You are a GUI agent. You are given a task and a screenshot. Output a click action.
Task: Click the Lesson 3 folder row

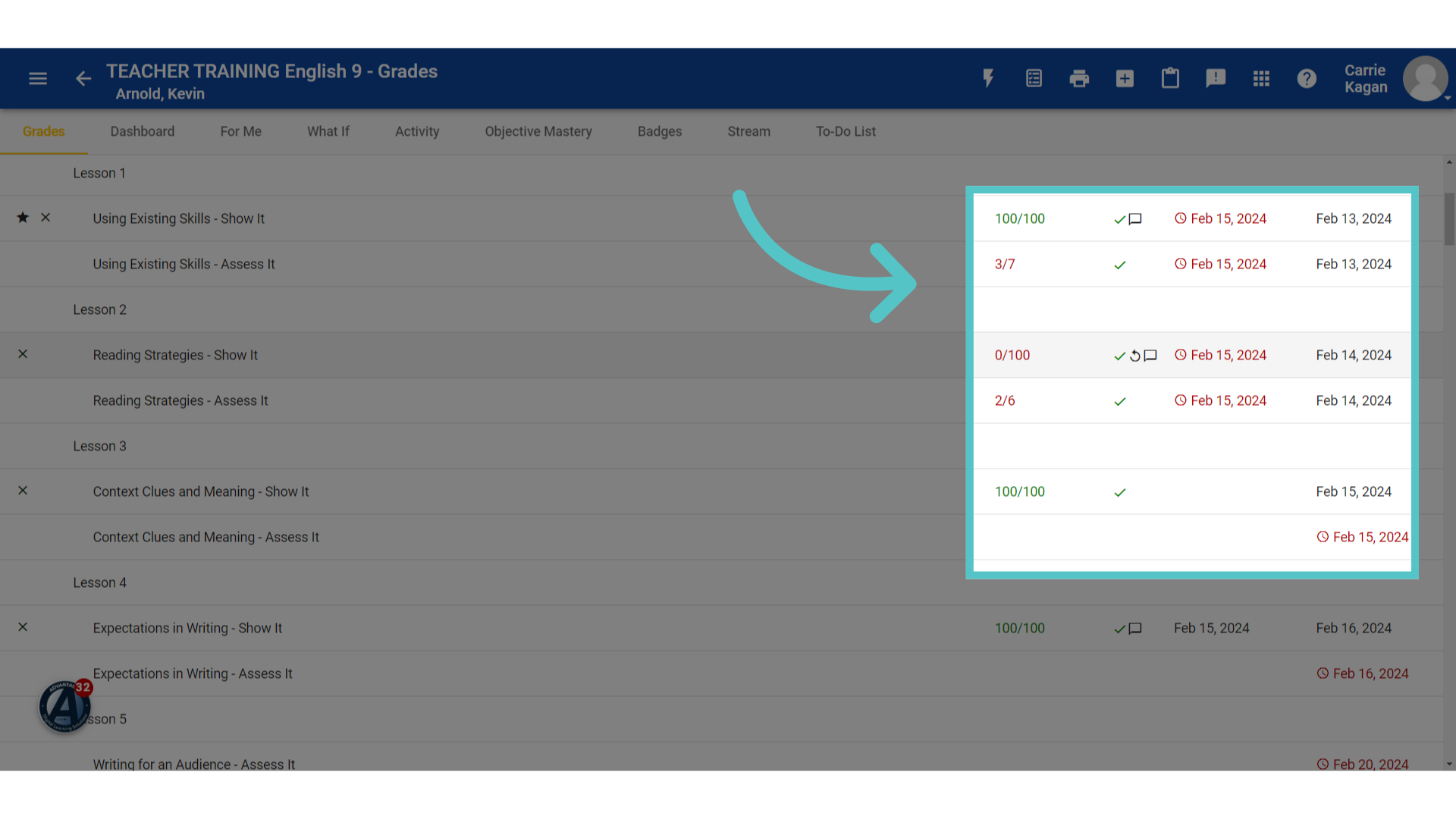720,446
